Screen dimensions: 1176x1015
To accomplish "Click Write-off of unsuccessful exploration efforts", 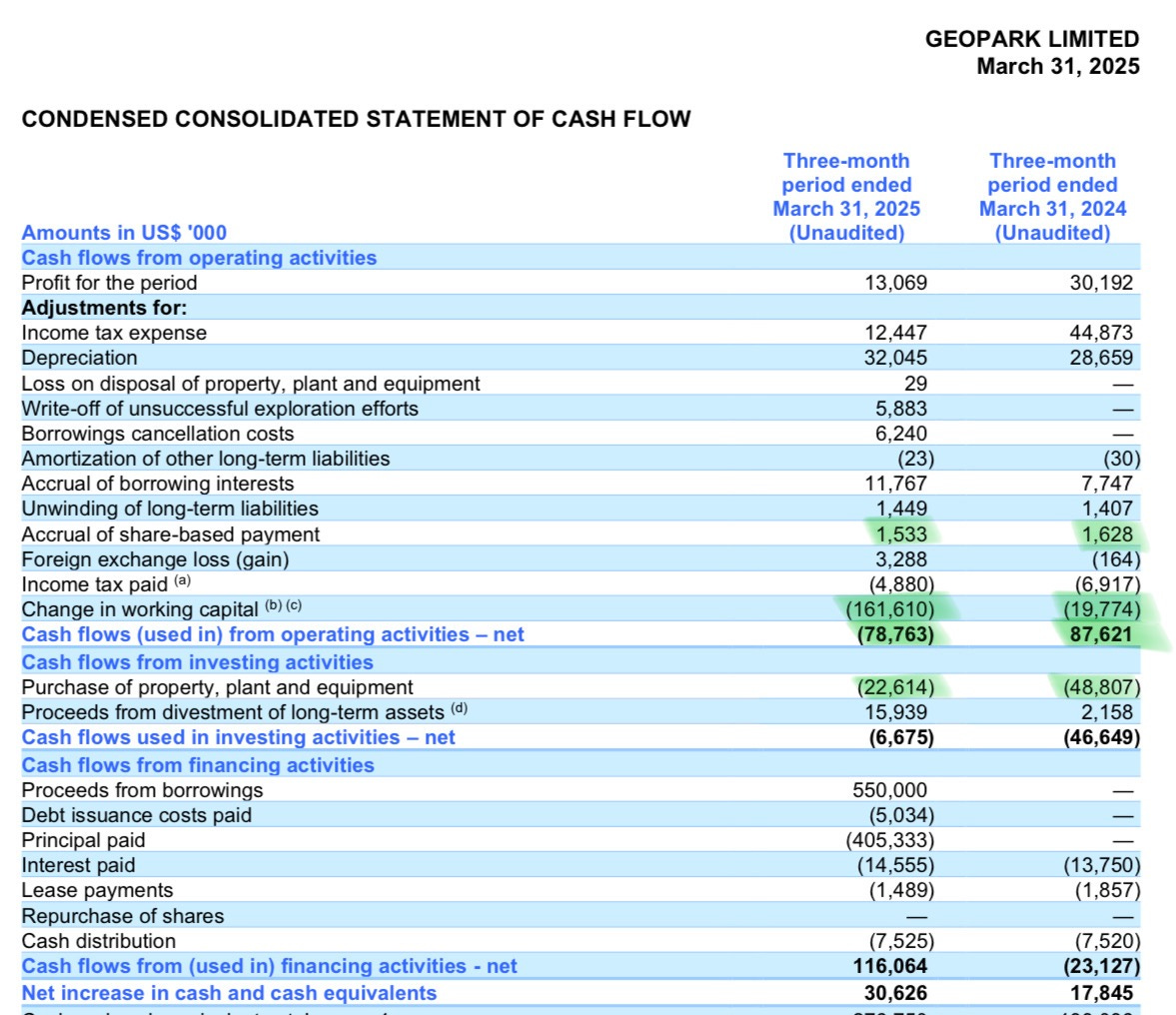I will 220,409.
